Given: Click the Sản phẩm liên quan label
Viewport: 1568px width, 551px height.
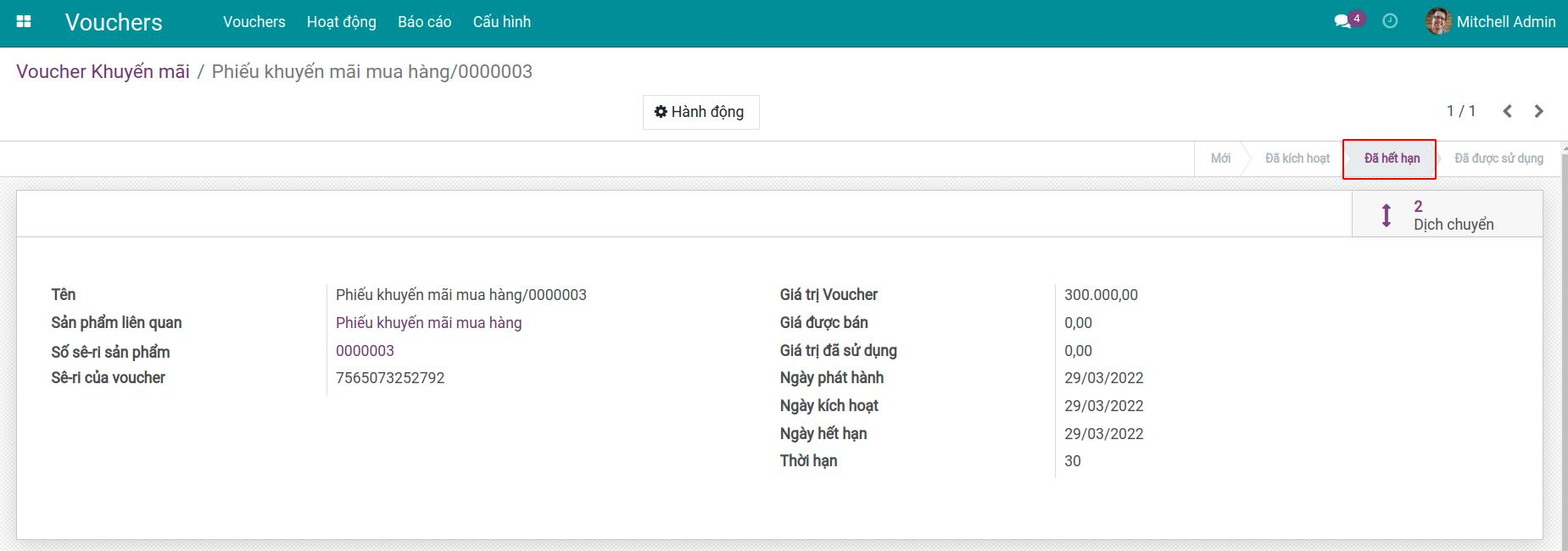Looking at the screenshot, I should pyautogui.click(x=116, y=323).
